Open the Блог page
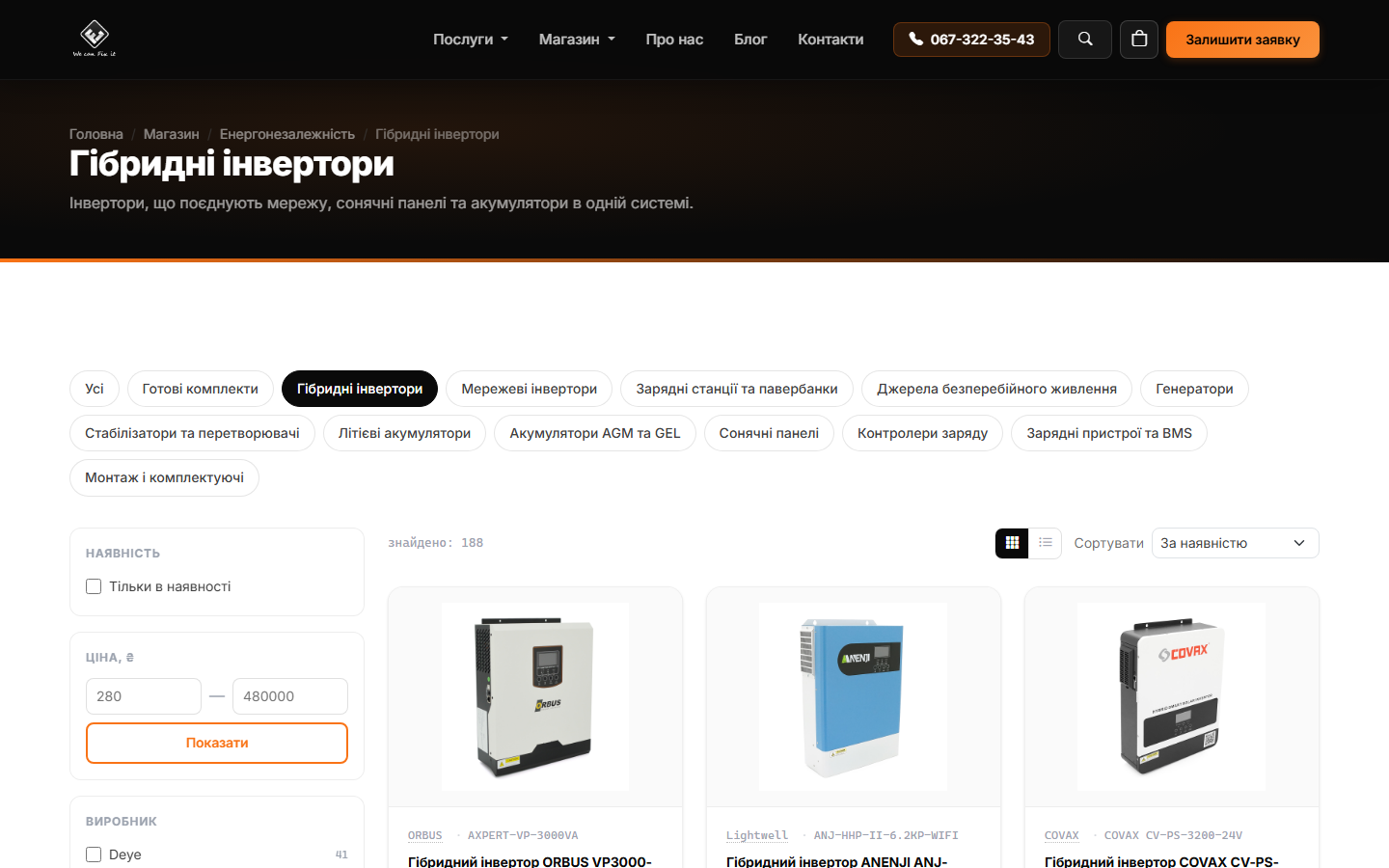 coord(750,40)
